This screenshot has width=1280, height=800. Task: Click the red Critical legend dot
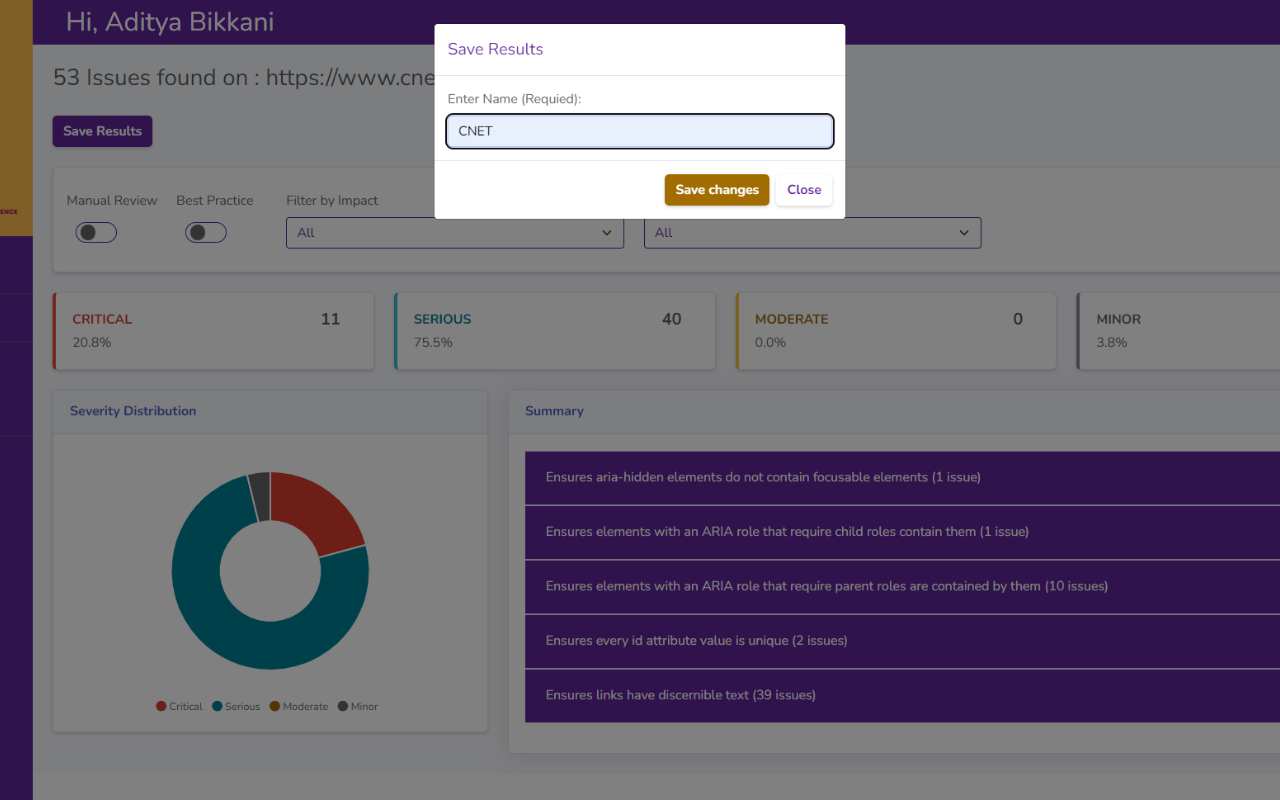coord(161,706)
